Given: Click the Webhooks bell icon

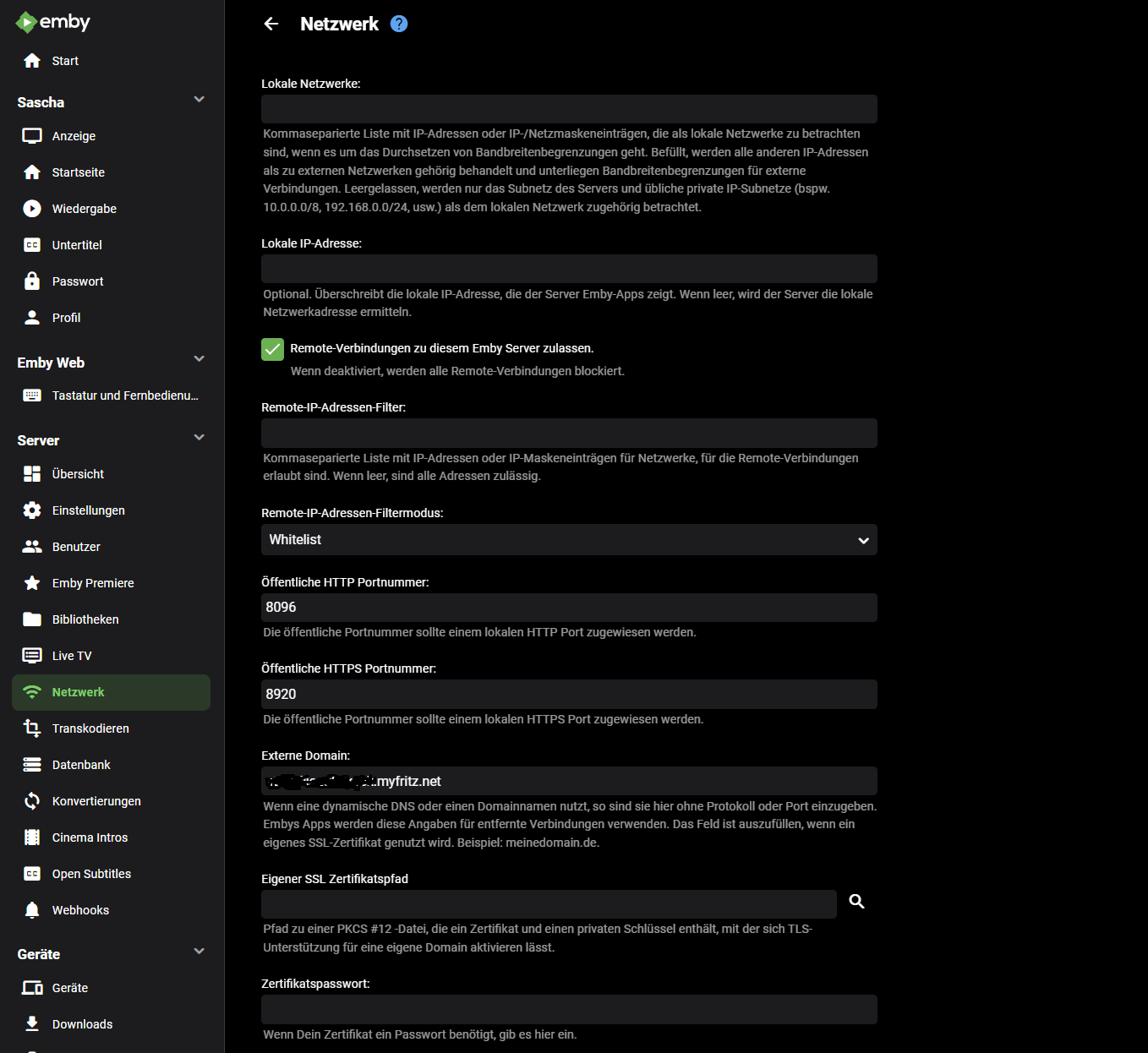Looking at the screenshot, I should click(32, 910).
